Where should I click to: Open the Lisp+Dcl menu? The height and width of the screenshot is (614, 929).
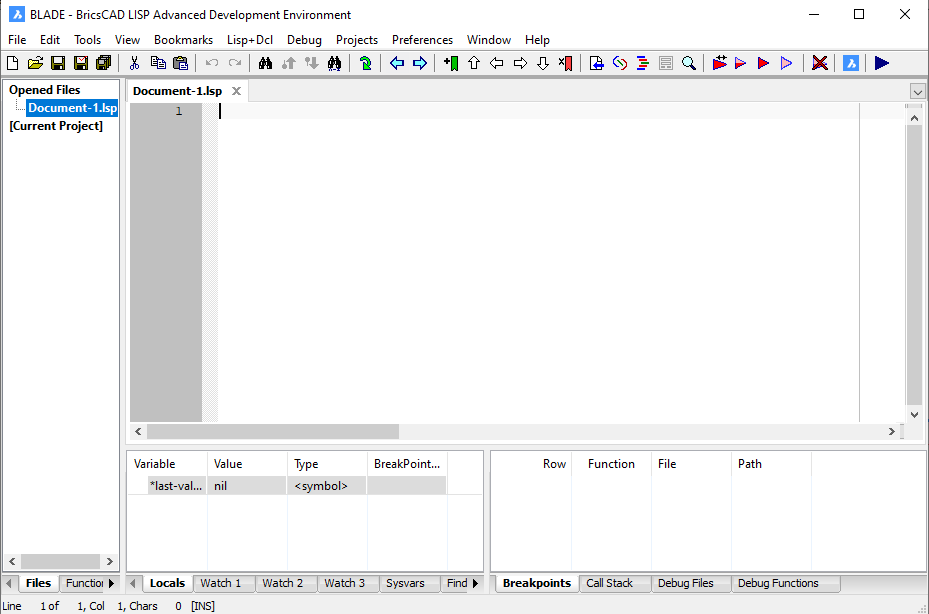click(x=250, y=40)
